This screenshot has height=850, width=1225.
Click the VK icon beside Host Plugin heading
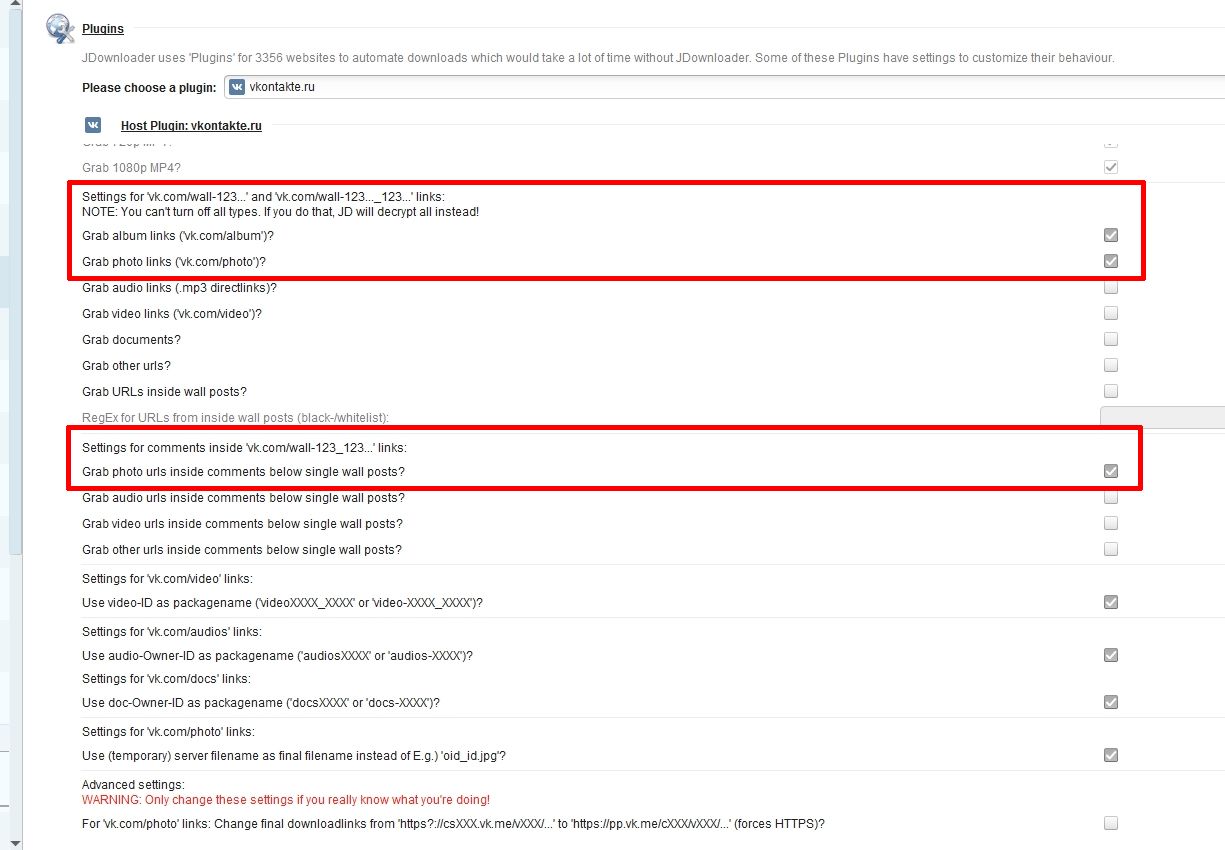point(93,125)
